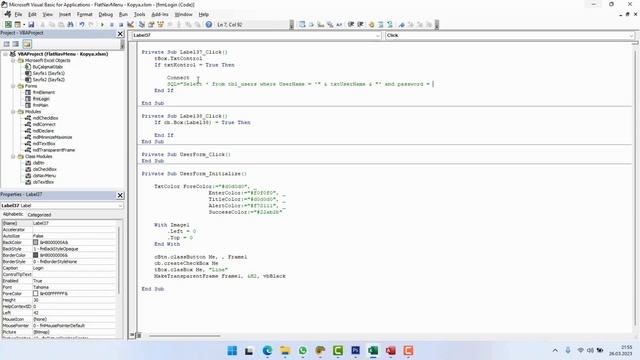Open Properties Window from toolbar icon
Screen dimensions: 640x360
[151, 24]
